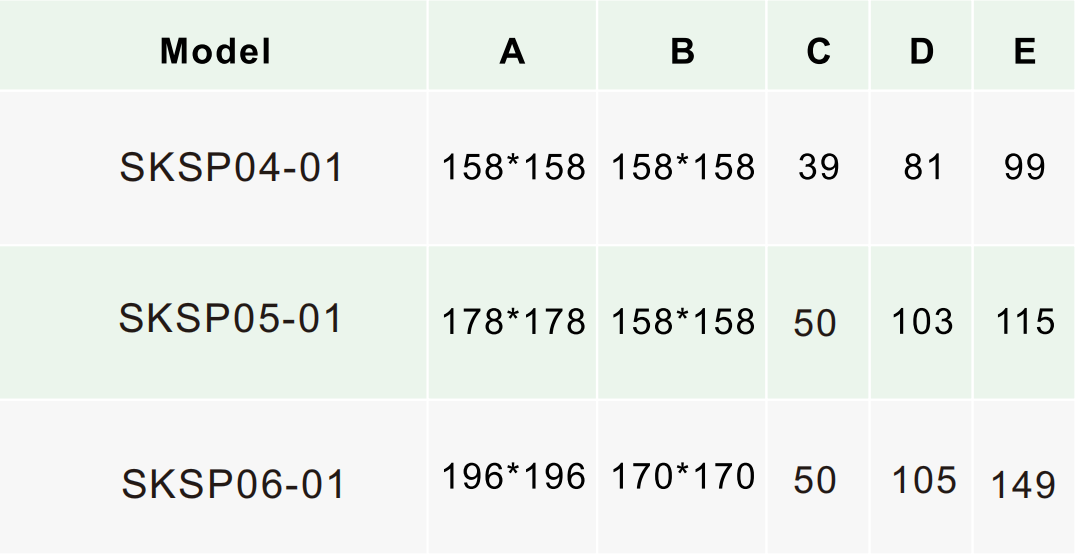Select the value 99 in column E
Screen dimensions: 1075x554
[x=1024, y=167]
